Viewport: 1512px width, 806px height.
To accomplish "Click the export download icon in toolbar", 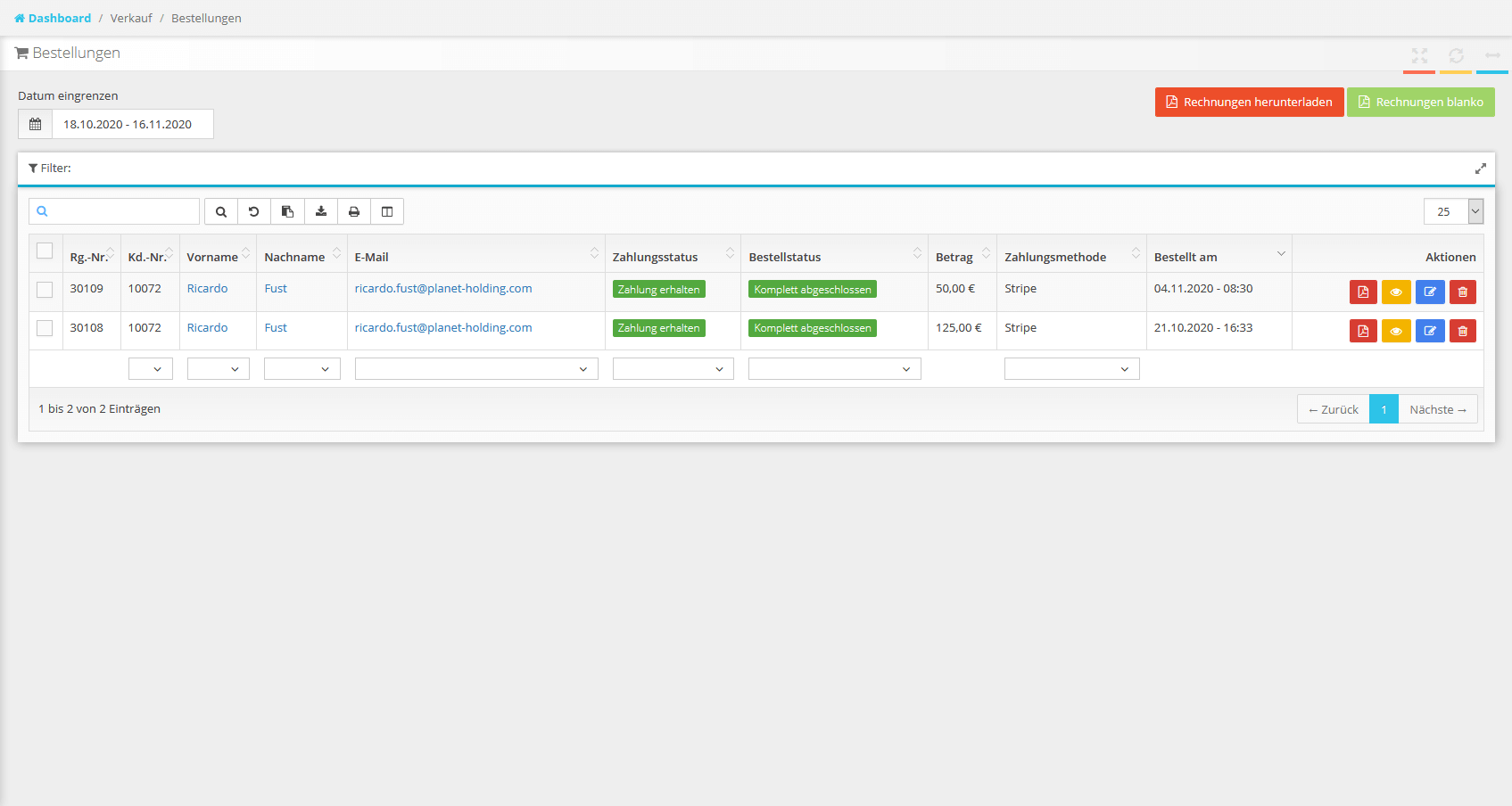I will [321, 211].
